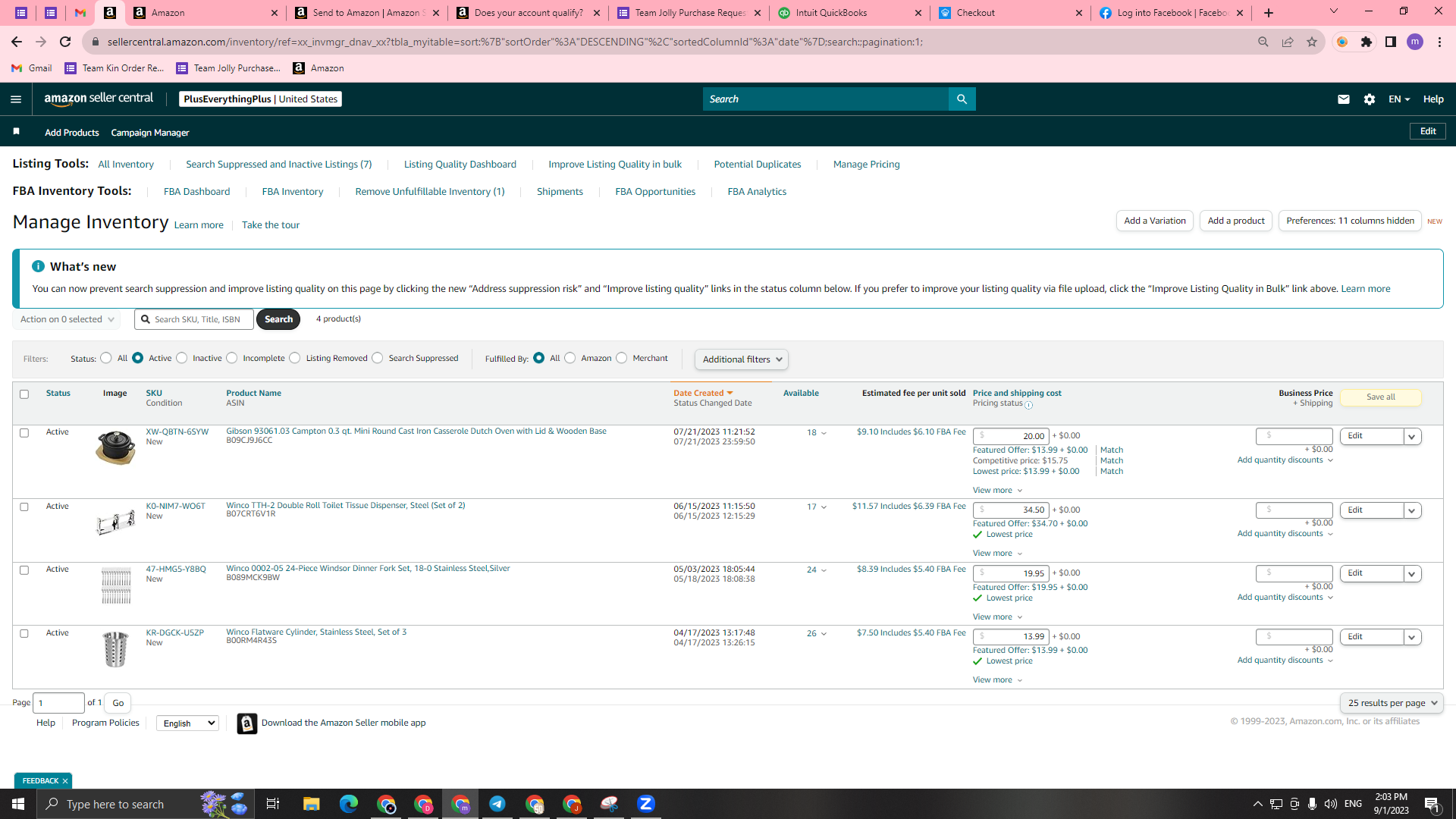Screen dimensions: 1456x819
Task: Bookmark this page with the star icon
Action: click(x=1312, y=42)
